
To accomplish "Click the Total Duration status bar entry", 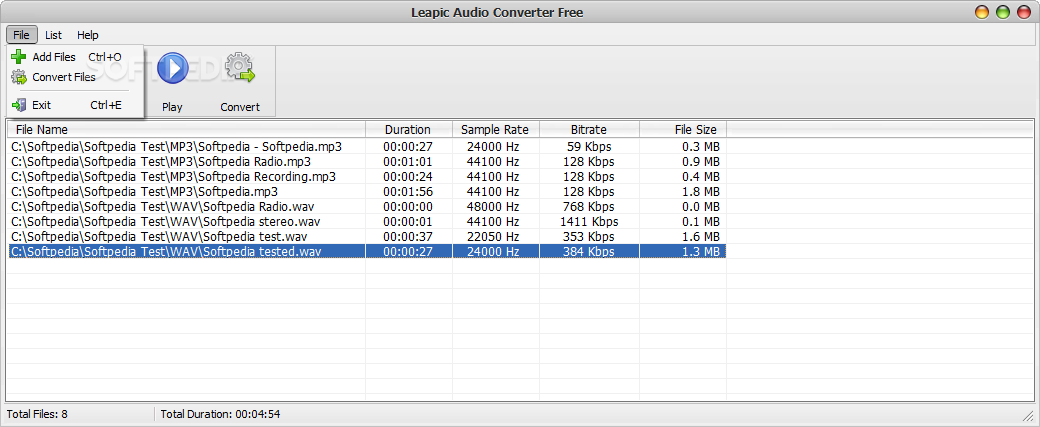I will tap(220, 414).
